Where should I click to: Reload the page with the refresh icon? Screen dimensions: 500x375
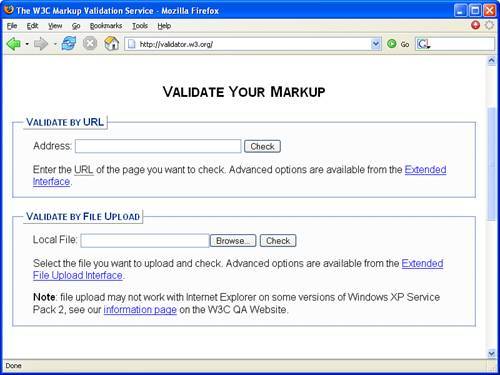point(69,44)
